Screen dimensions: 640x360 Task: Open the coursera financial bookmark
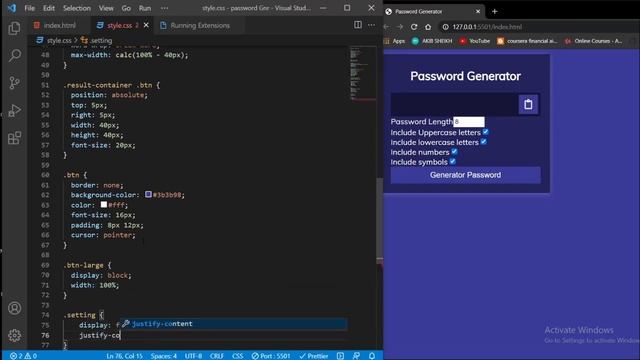(527, 41)
